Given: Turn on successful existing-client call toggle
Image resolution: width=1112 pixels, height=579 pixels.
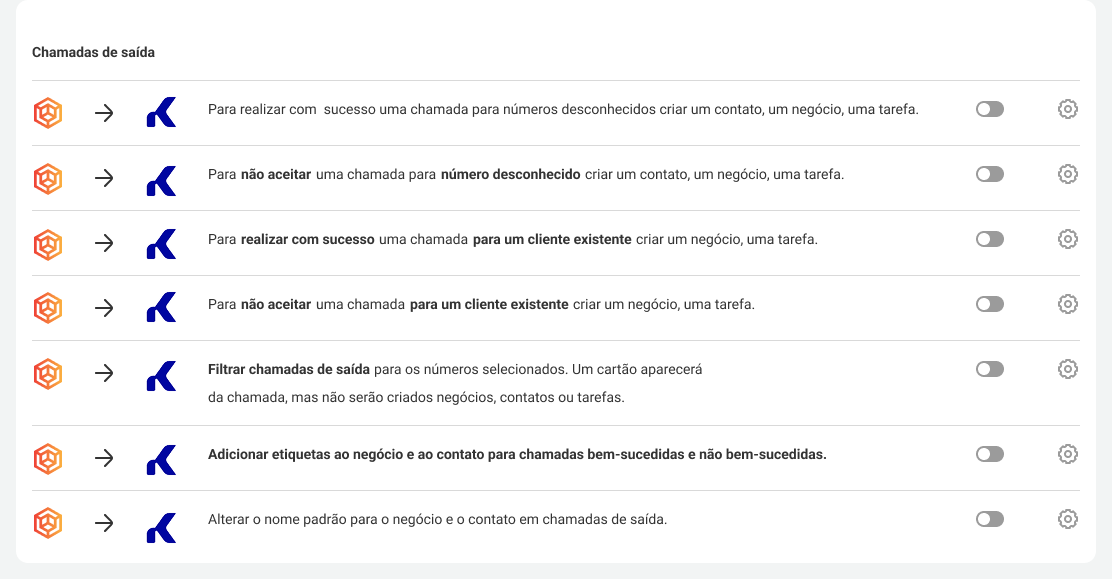Looking at the screenshot, I should (x=989, y=239).
